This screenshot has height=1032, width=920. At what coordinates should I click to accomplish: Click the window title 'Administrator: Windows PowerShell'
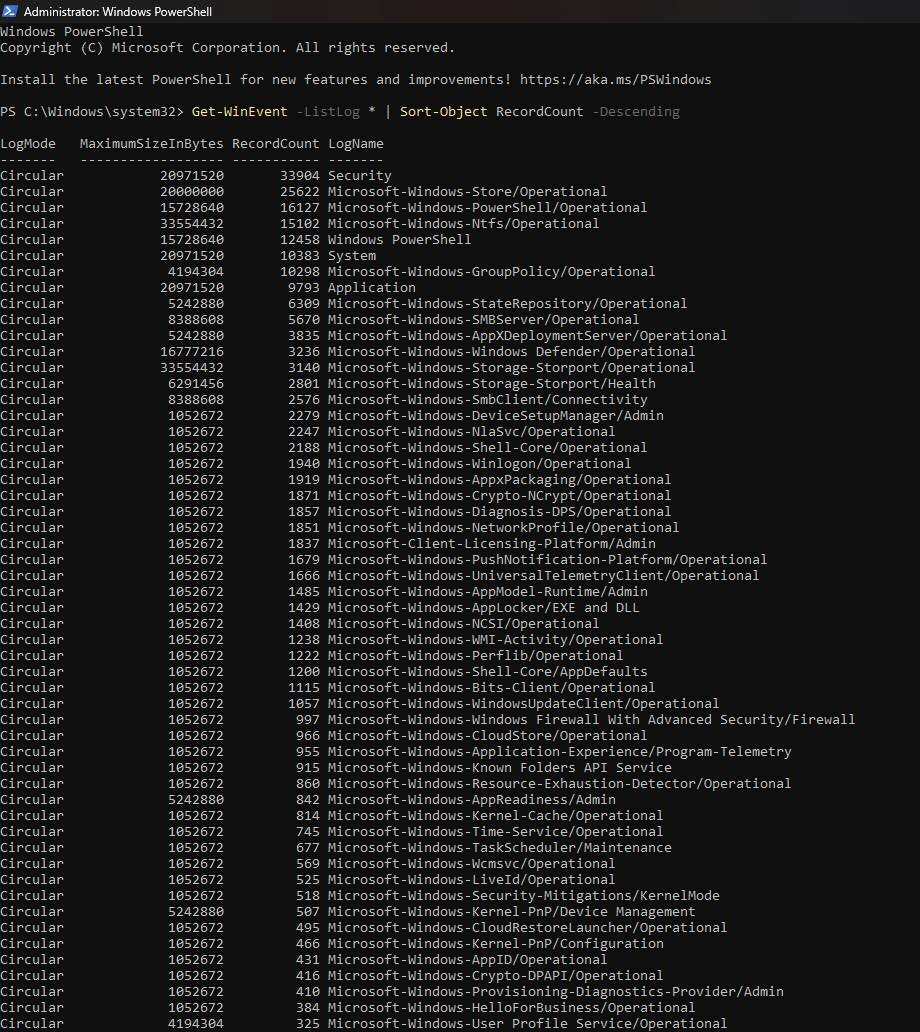coord(118,11)
